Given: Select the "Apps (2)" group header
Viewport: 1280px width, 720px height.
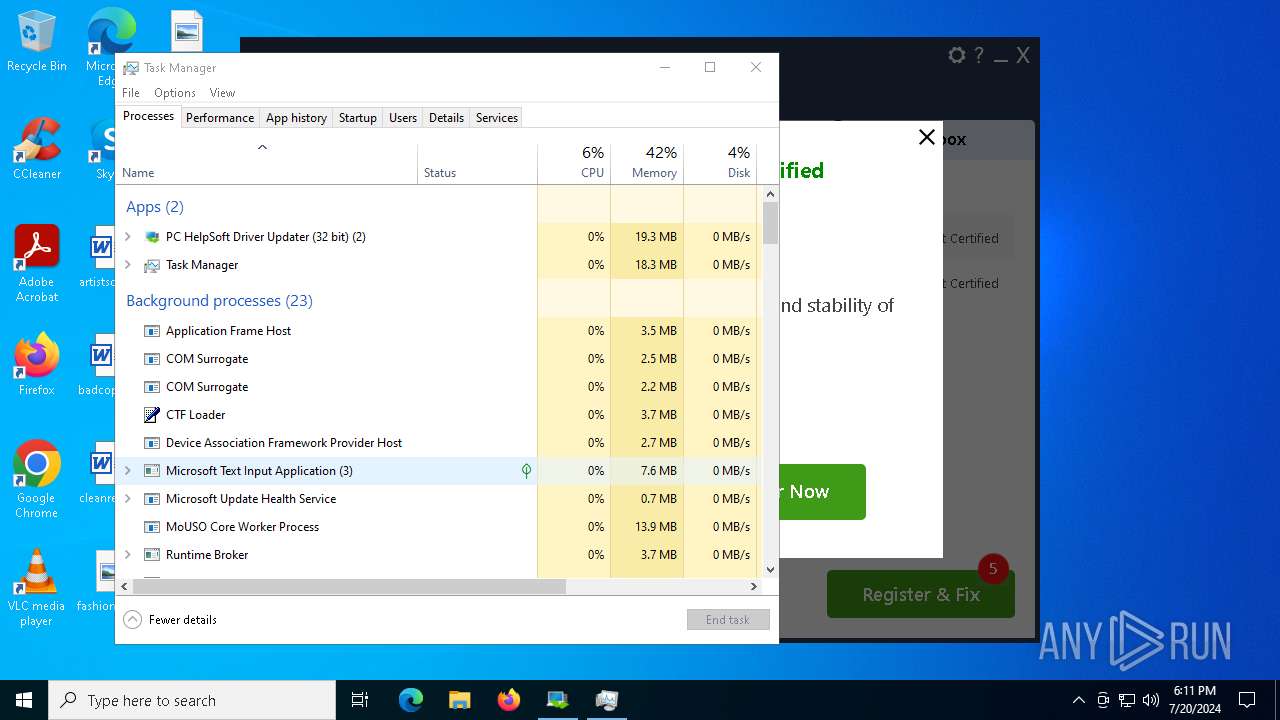Looking at the screenshot, I should tap(155, 207).
